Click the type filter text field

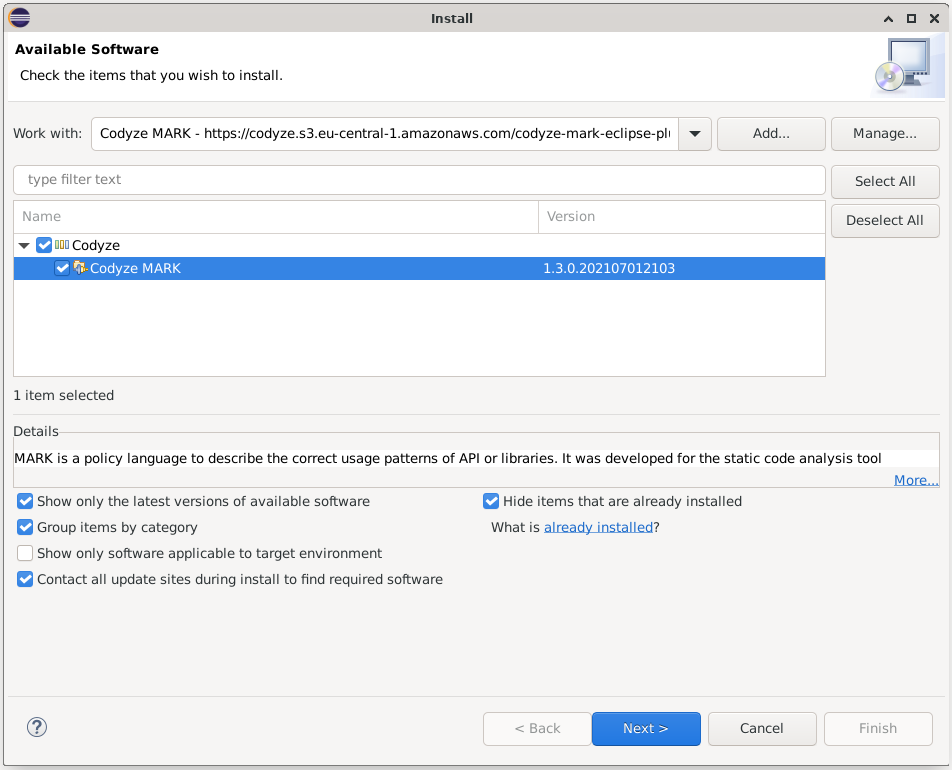(x=419, y=180)
